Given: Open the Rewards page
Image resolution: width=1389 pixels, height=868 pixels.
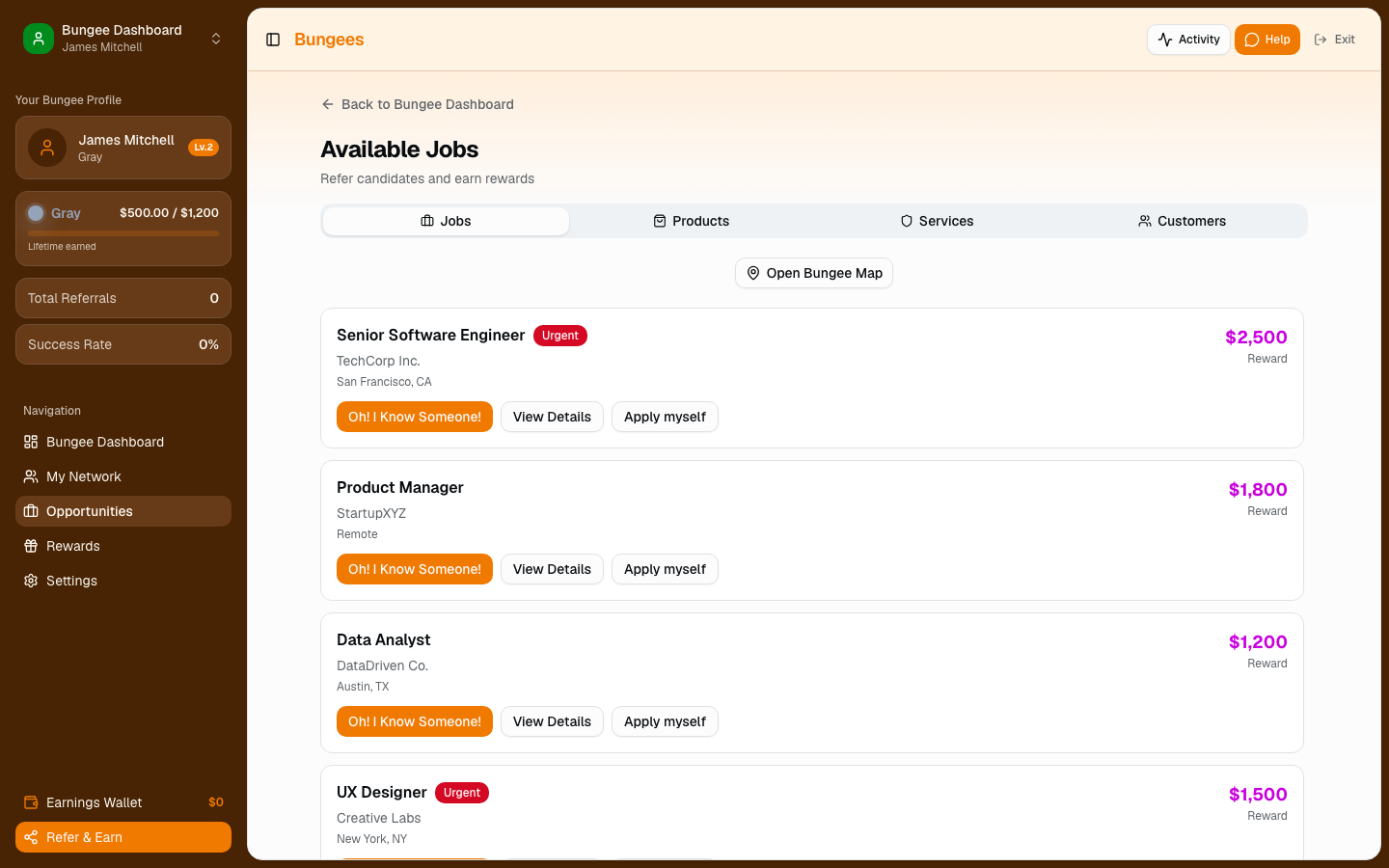Looking at the screenshot, I should [x=123, y=546].
